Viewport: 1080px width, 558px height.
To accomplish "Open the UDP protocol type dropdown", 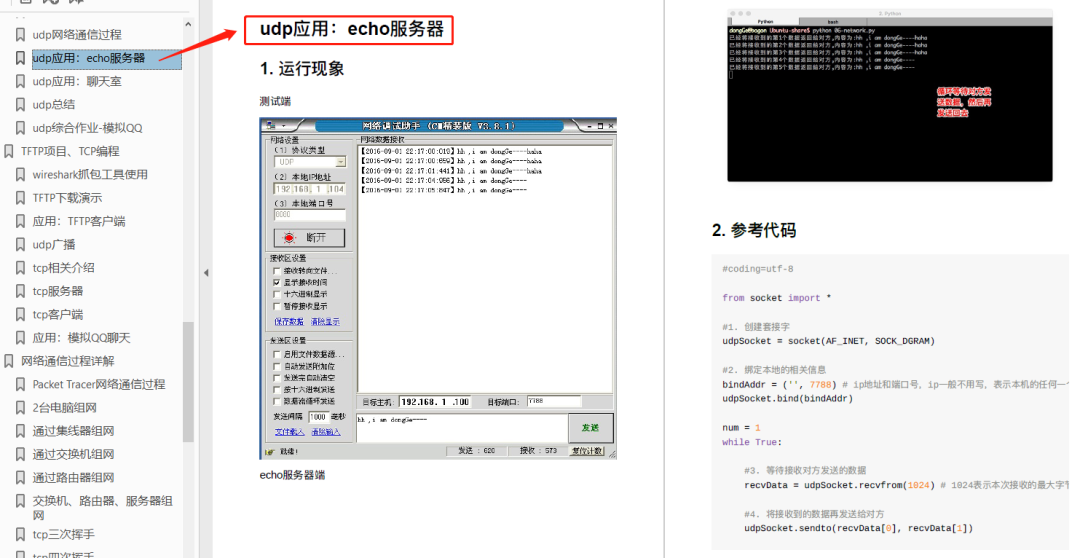I will [340, 161].
